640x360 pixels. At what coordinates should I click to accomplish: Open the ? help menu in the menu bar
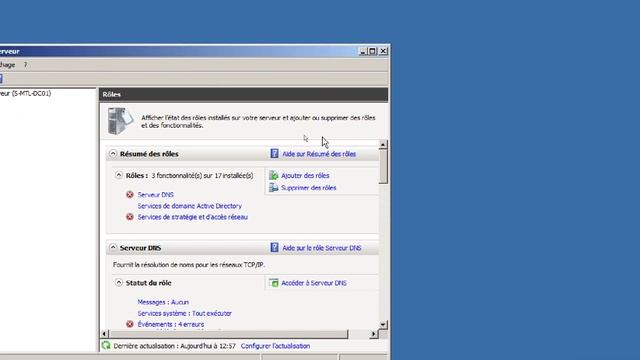point(25,64)
